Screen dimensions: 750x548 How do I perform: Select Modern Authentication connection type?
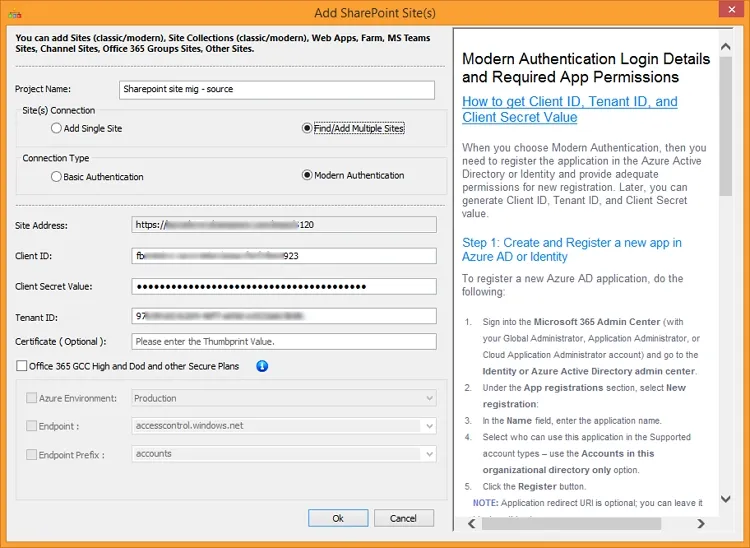(307, 176)
